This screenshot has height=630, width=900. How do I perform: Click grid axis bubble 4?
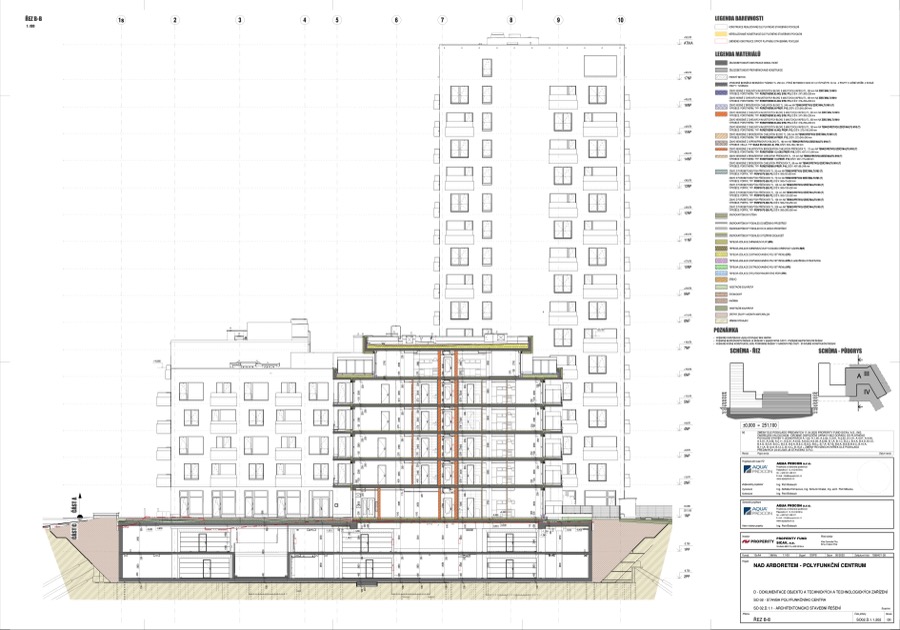click(304, 20)
